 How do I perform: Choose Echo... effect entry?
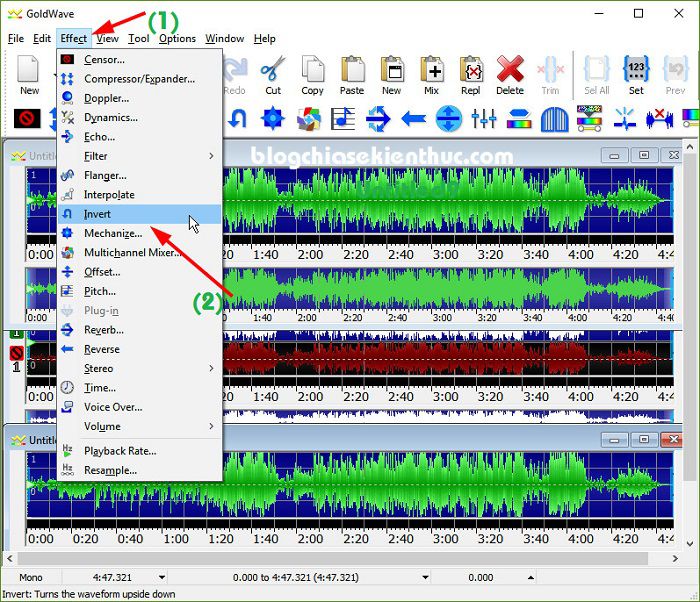click(139, 137)
